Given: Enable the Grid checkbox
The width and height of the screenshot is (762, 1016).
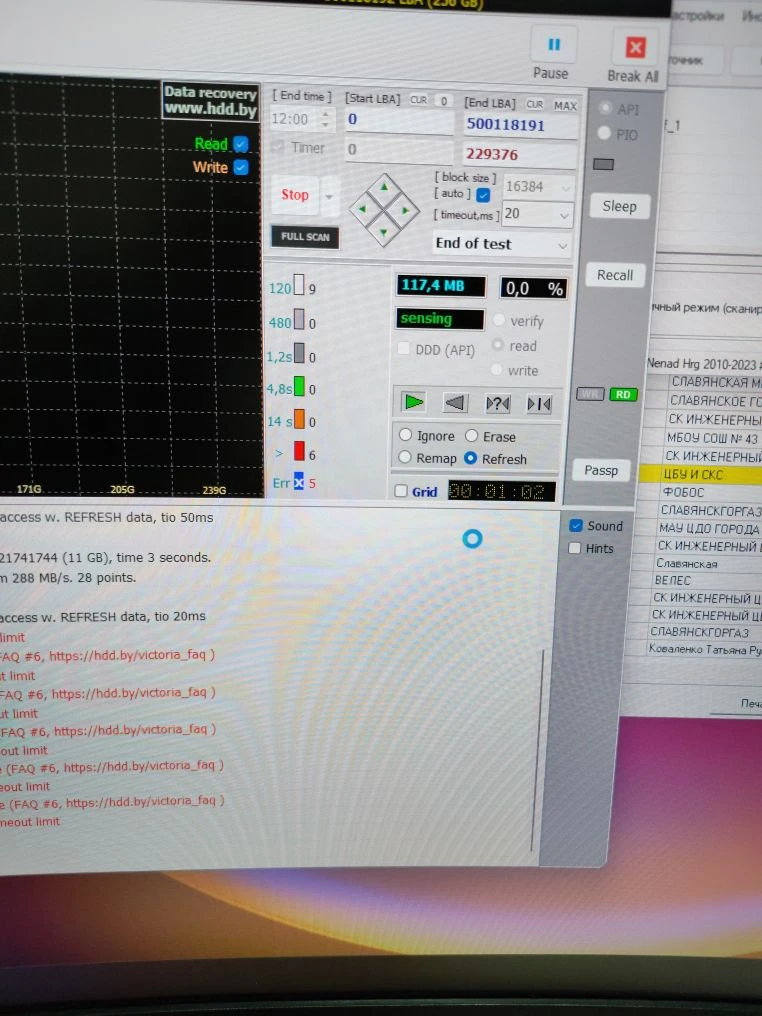Looking at the screenshot, I should coord(401,492).
